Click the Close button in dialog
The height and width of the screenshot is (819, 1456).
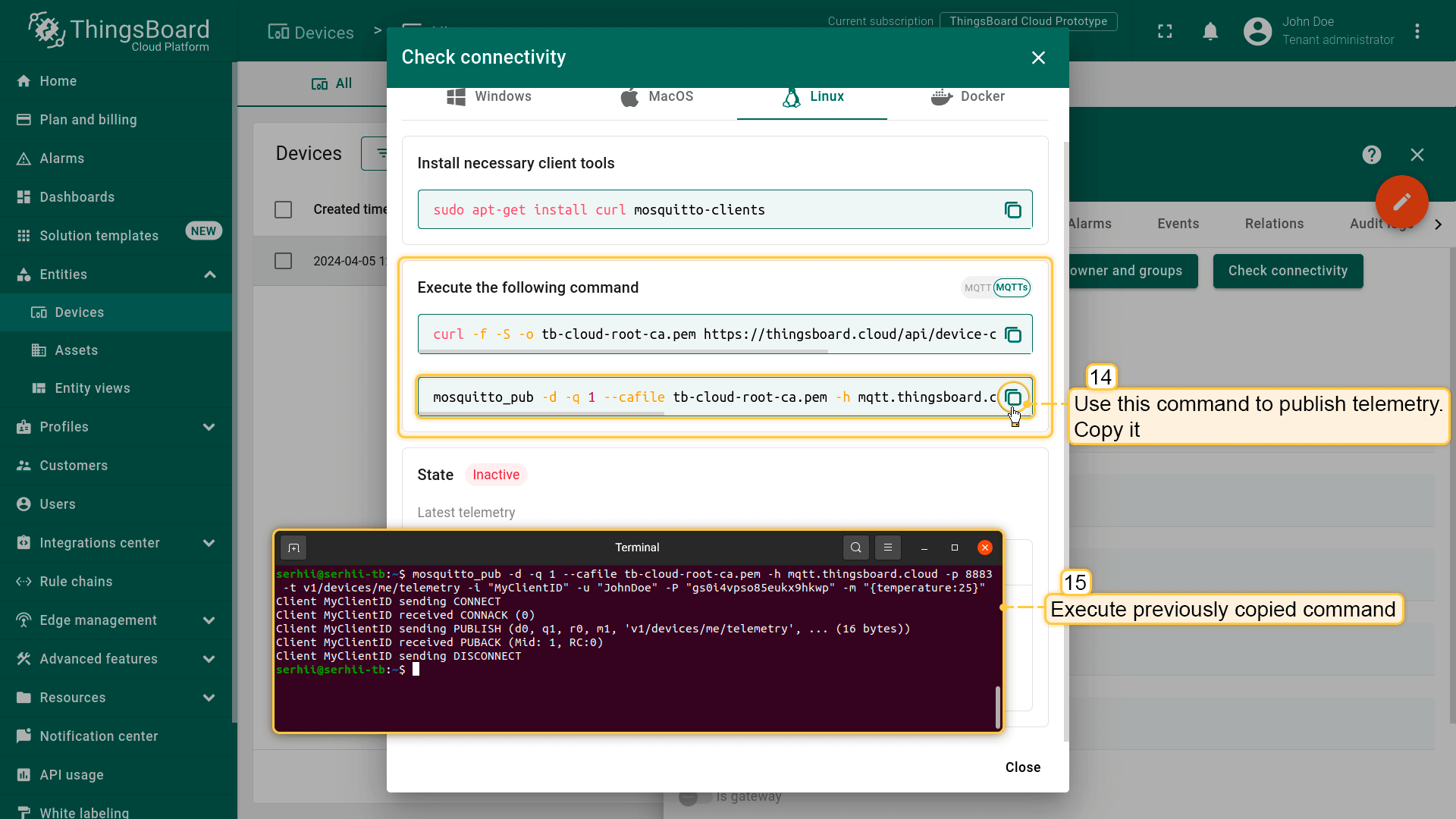[x=1022, y=767]
